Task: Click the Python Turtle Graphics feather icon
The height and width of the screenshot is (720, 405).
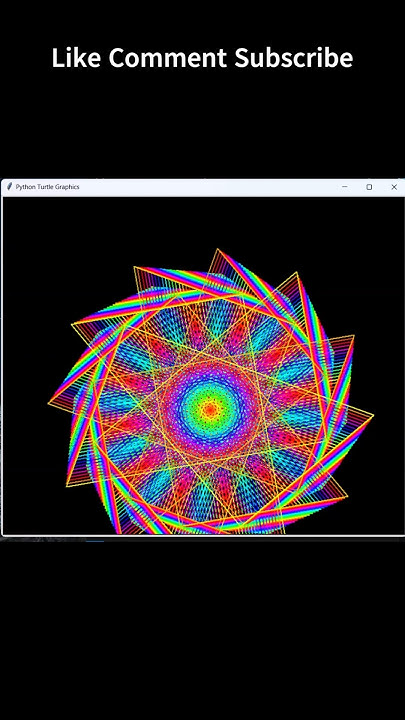Action: point(9,187)
